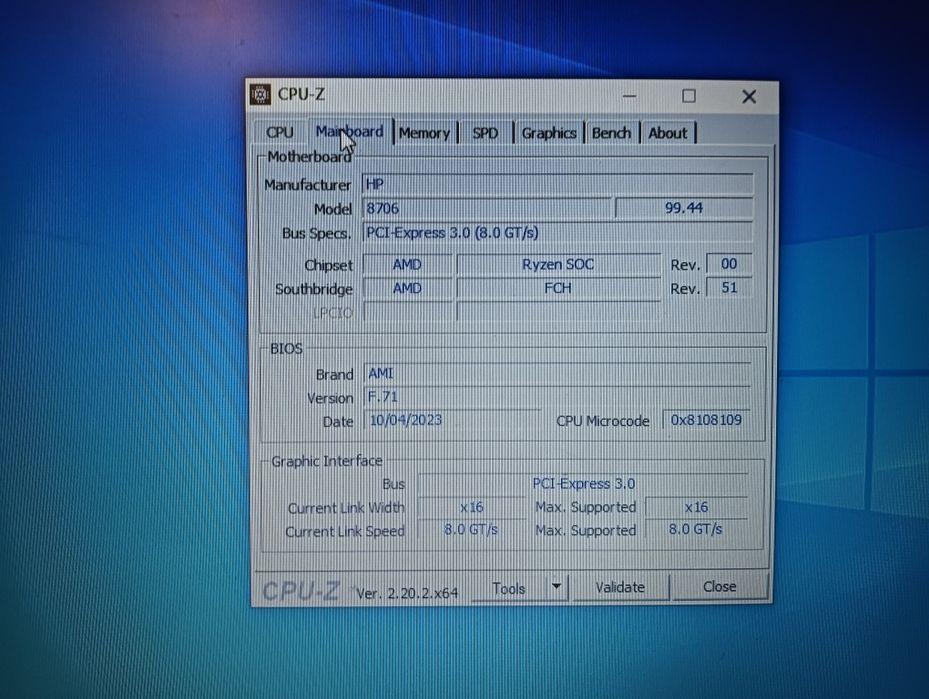Select the Mainboard tab
The width and height of the screenshot is (929, 699).
(x=350, y=131)
